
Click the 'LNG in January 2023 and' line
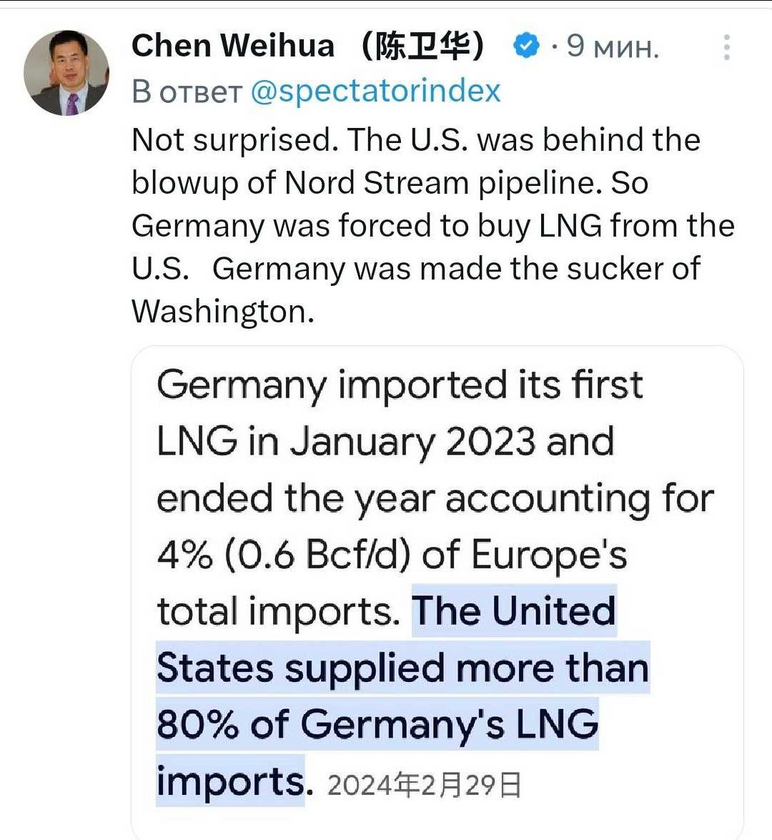pyautogui.click(x=385, y=442)
